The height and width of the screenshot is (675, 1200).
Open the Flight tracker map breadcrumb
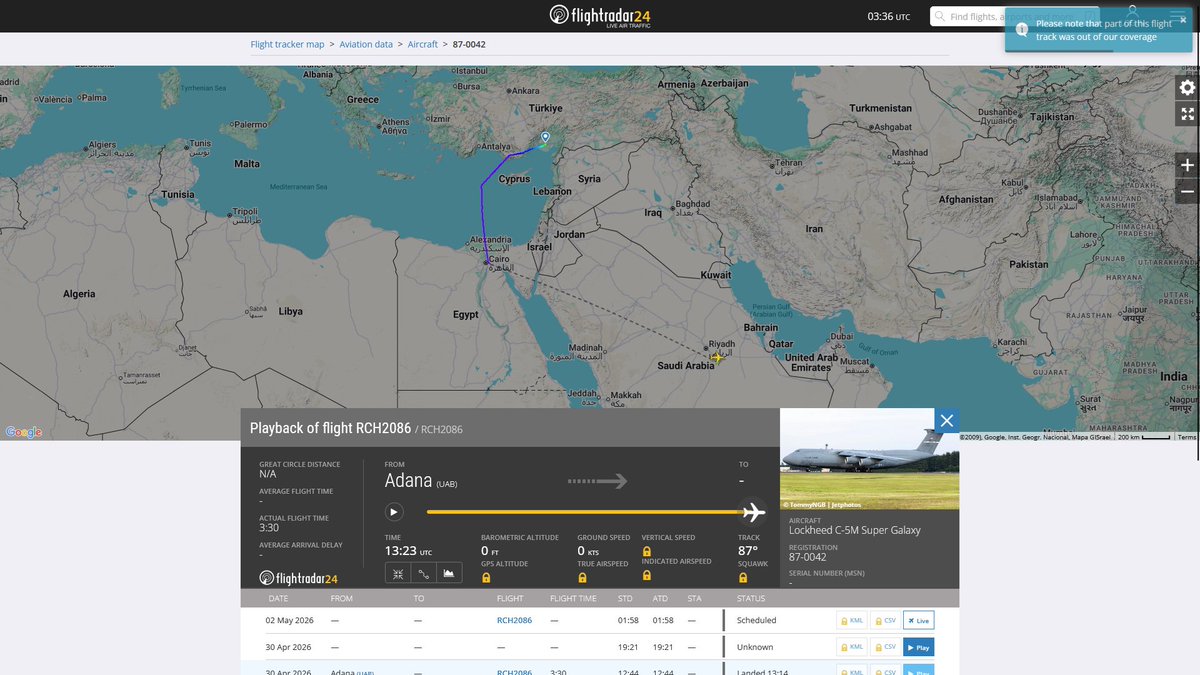287,44
